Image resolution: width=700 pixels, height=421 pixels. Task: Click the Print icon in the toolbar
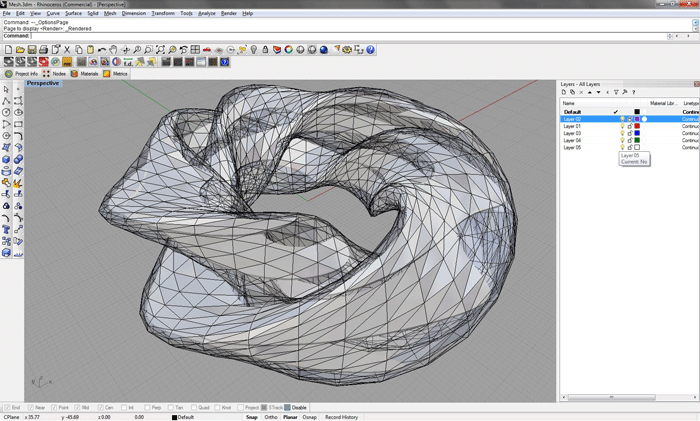pos(44,49)
